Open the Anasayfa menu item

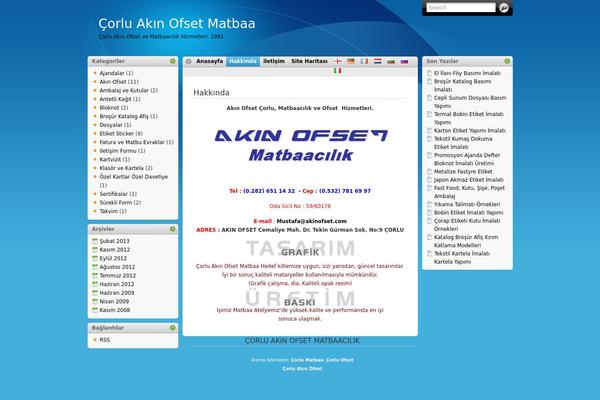coord(210,61)
